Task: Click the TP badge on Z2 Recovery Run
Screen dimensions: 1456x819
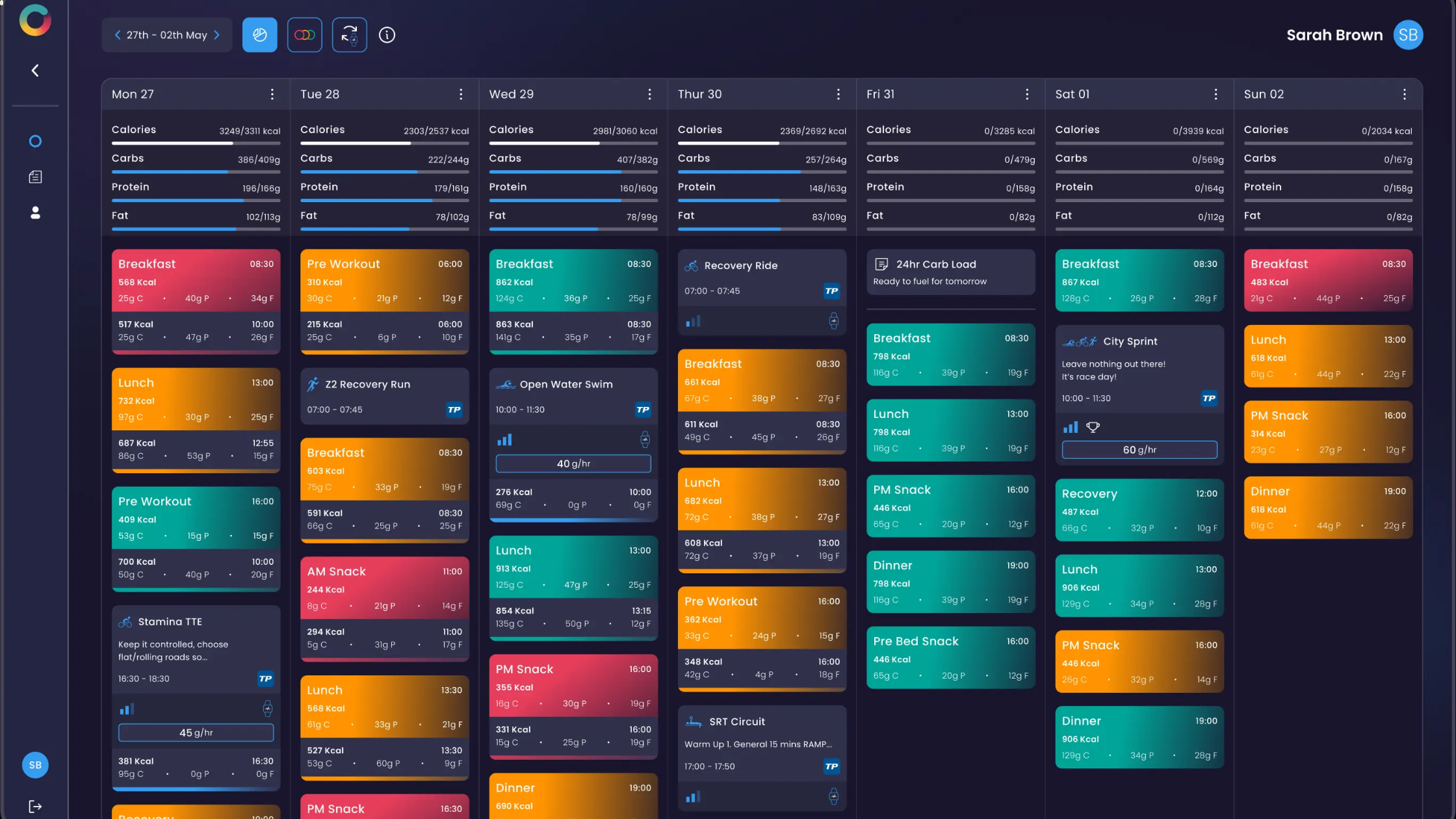Action: click(454, 409)
